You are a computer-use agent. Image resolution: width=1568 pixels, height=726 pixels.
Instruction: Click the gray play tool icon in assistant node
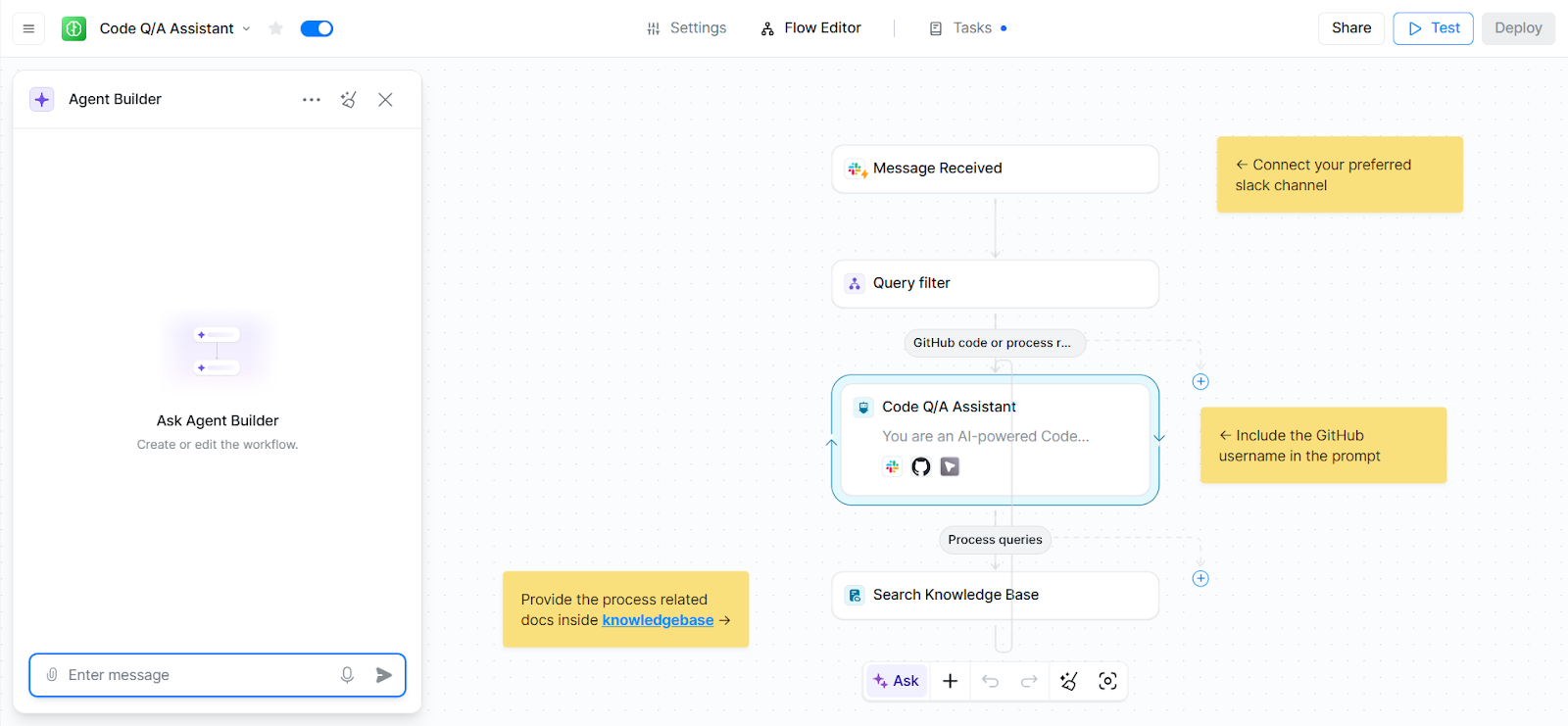(x=950, y=466)
